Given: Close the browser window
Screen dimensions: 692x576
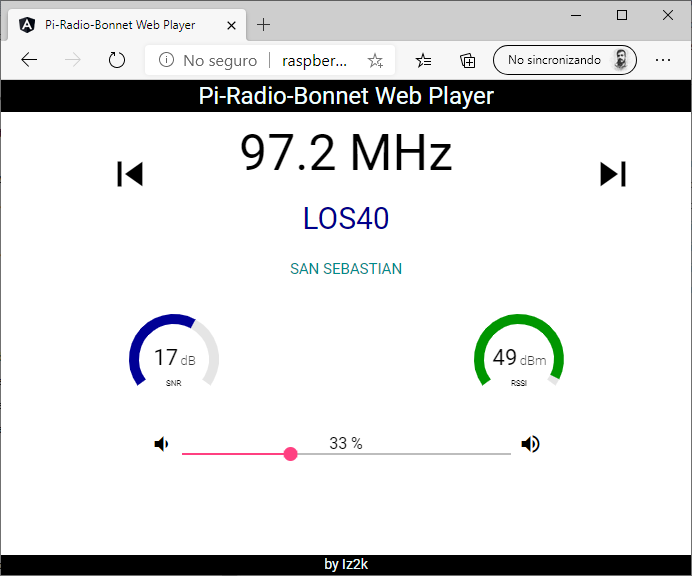Looking at the screenshot, I should [668, 15].
